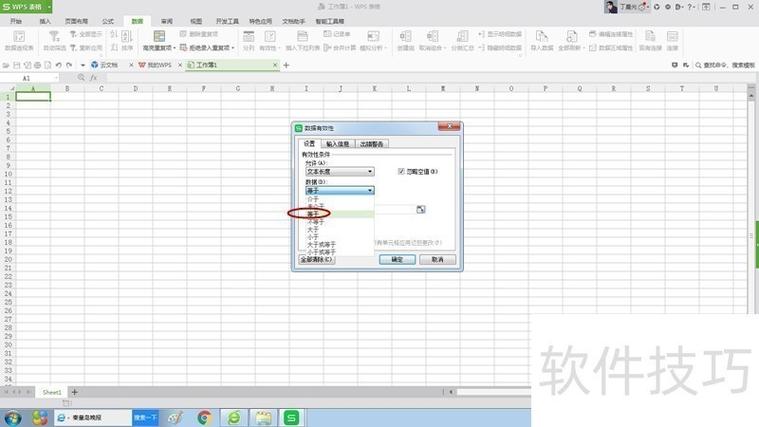
Task: Click the WPS 表格 application menu button
Action: (26, 7)
